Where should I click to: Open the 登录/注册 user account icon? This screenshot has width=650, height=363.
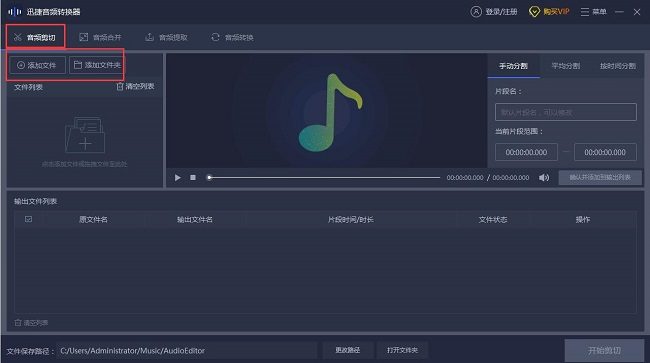coord(476,12)
